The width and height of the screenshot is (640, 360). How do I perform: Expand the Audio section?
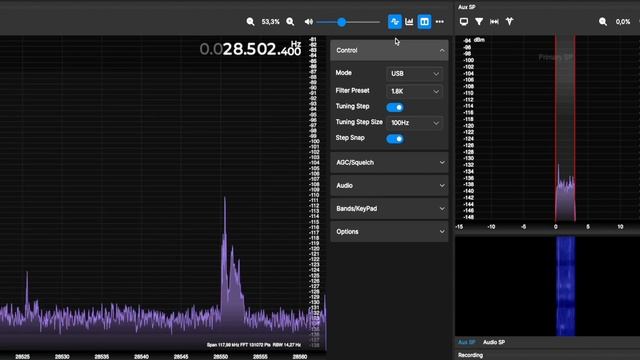(389, 186)
